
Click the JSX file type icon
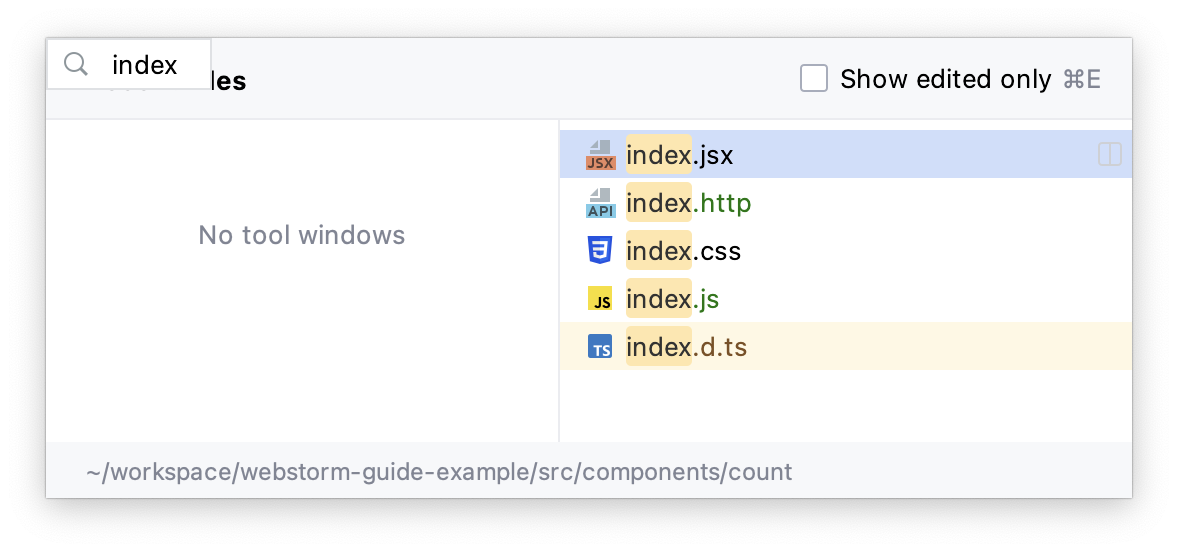(x=600, y=155)
